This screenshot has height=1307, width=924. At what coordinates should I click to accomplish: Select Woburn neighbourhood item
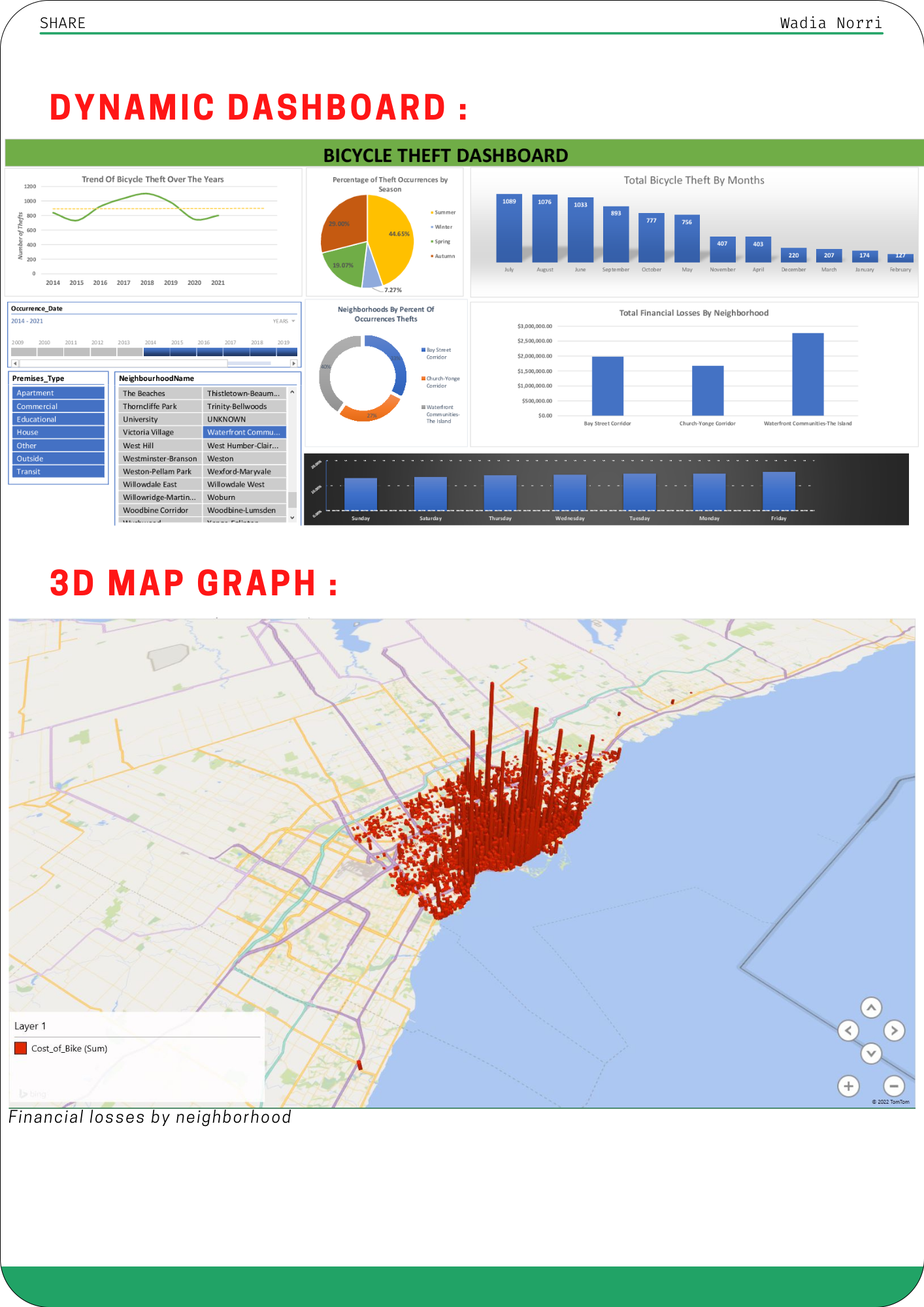click(x=244, y=497)
